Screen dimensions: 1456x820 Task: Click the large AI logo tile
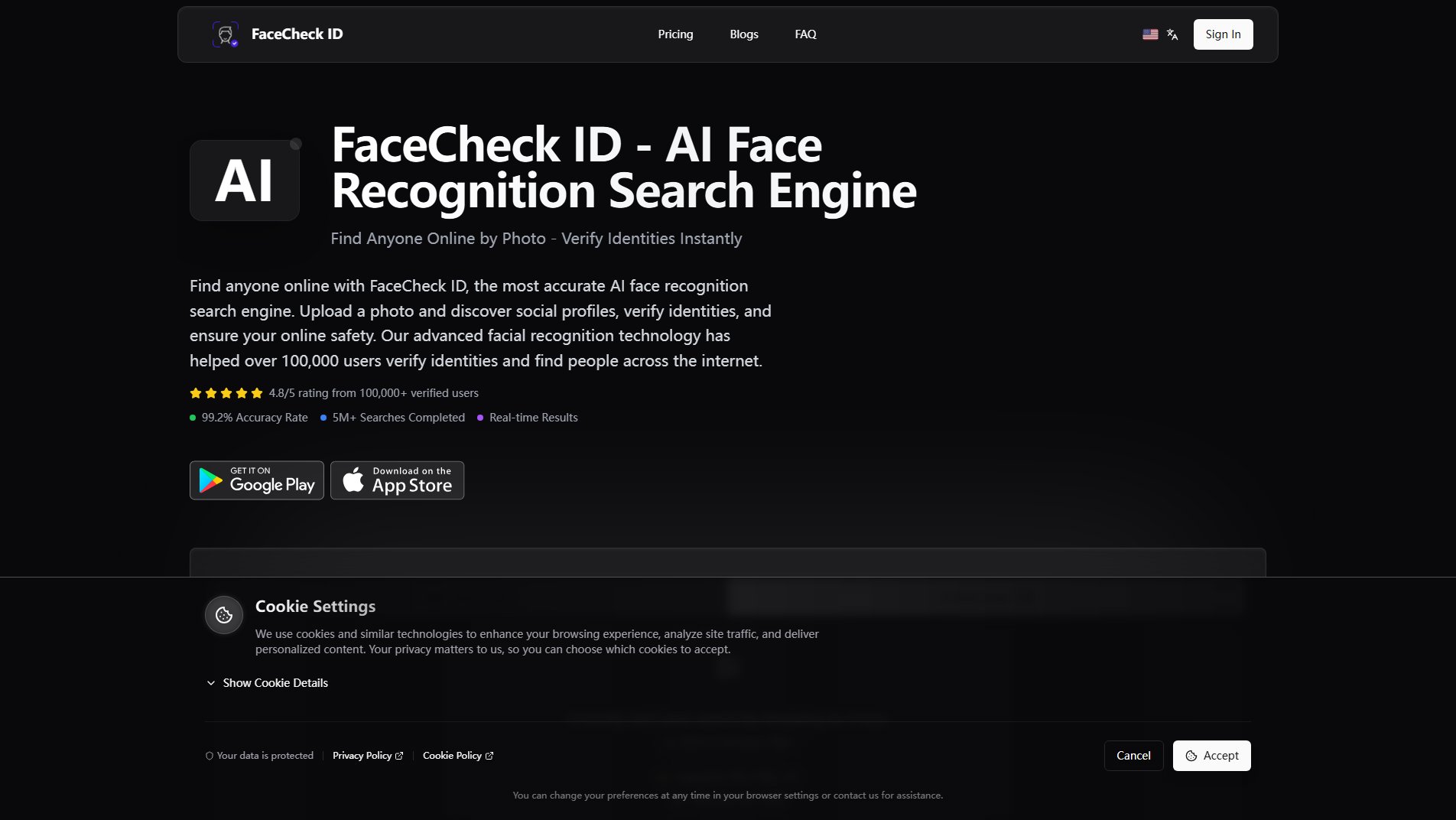point(245,181)
